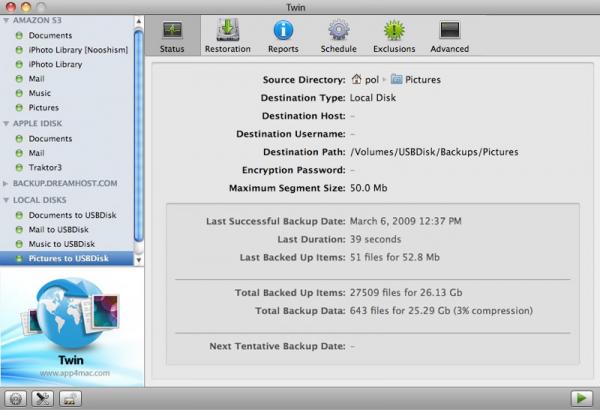Viewport: 600px width, 410px height.
Task: Select Music to USBDisk
Action: click(62, 244)
